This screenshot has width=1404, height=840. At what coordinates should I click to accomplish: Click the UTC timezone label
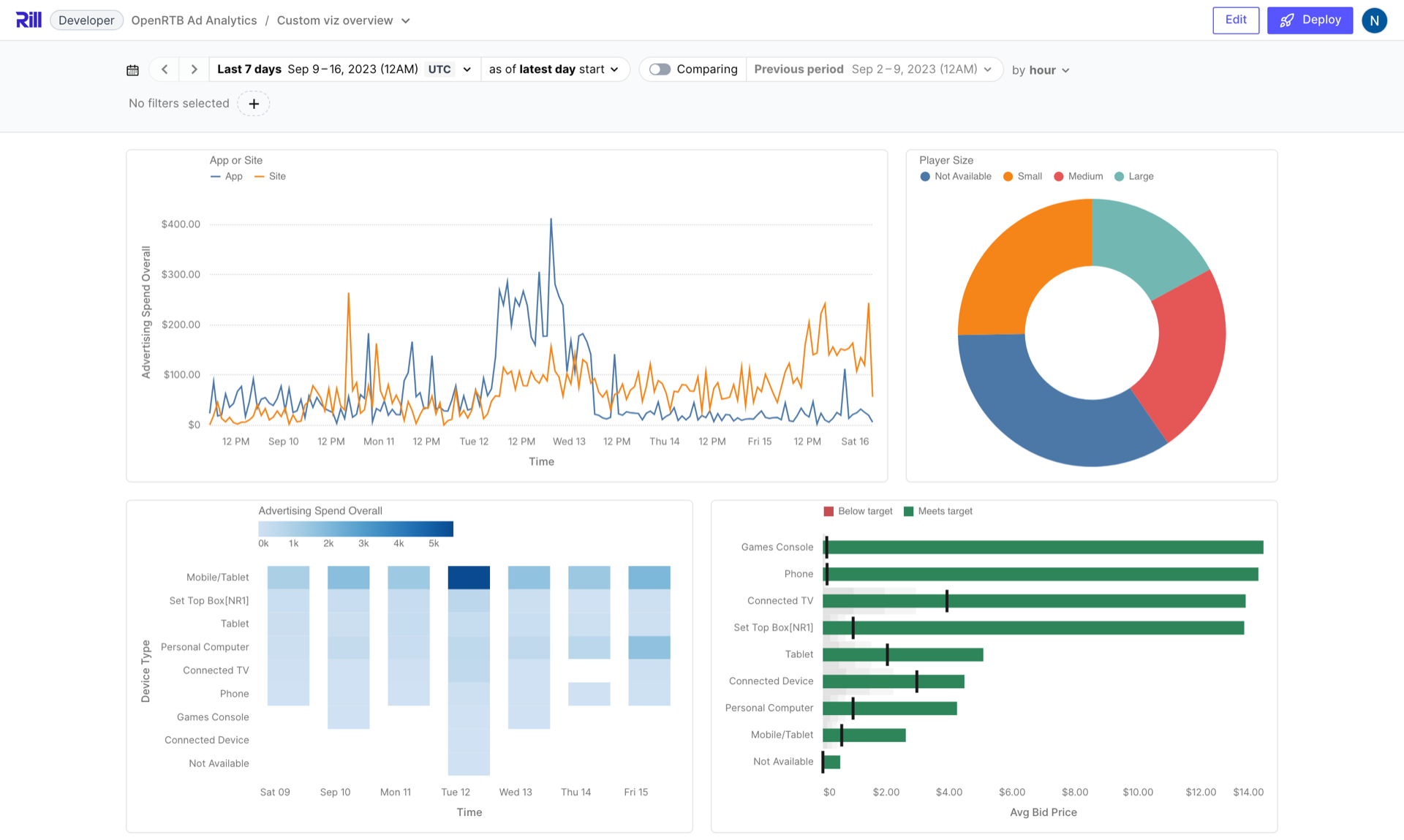pyautogui.click(x=439, y=69)
